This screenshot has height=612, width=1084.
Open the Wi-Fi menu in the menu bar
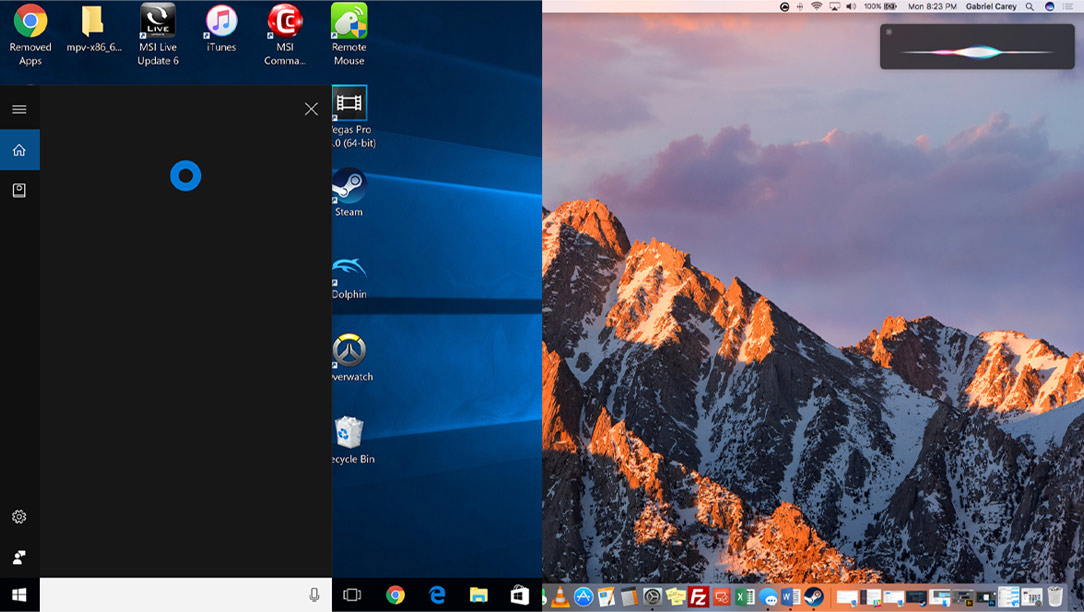pyautogui.click(x=816, y=6)
